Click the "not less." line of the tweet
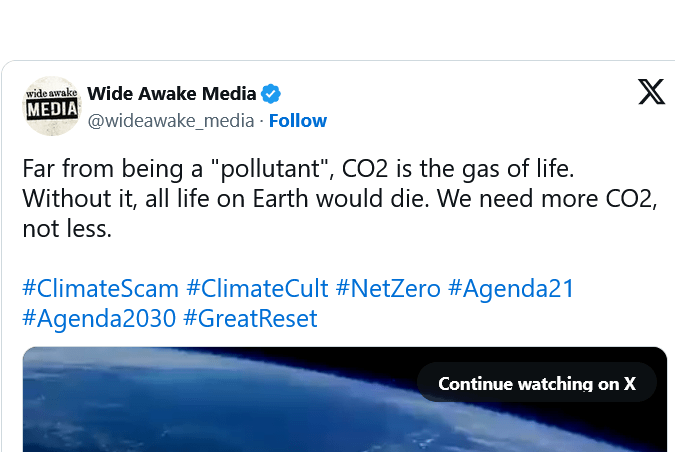 point(67,229)
